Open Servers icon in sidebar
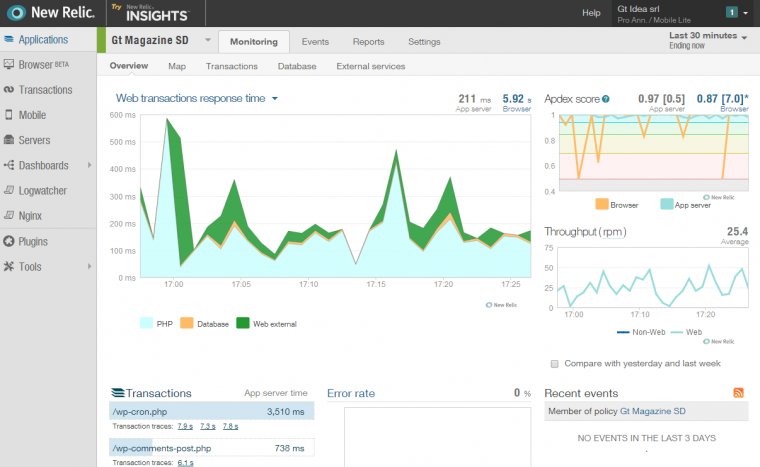The image size is (760, 467). pyautogui.click(x=9, y=140)
